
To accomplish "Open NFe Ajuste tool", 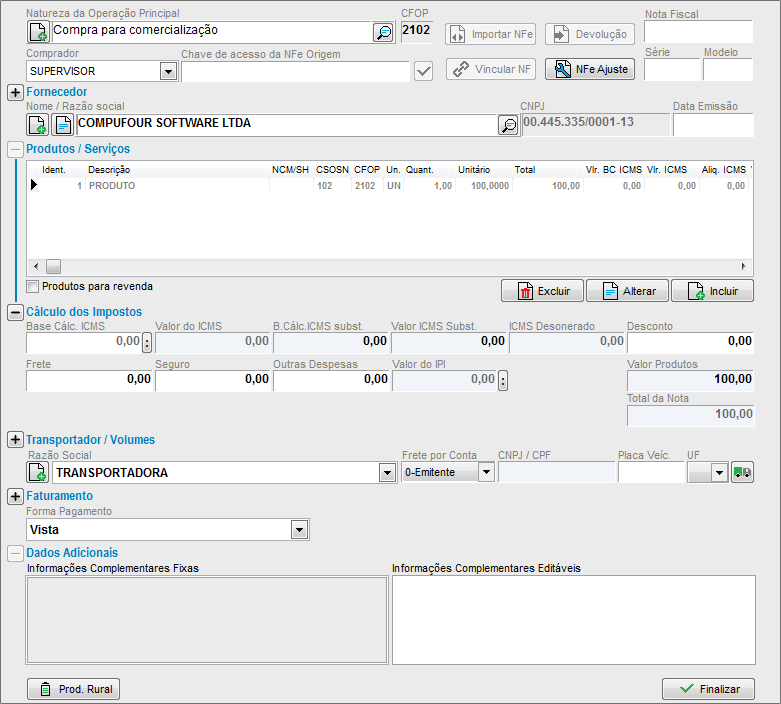I will (x=590, y=69).
